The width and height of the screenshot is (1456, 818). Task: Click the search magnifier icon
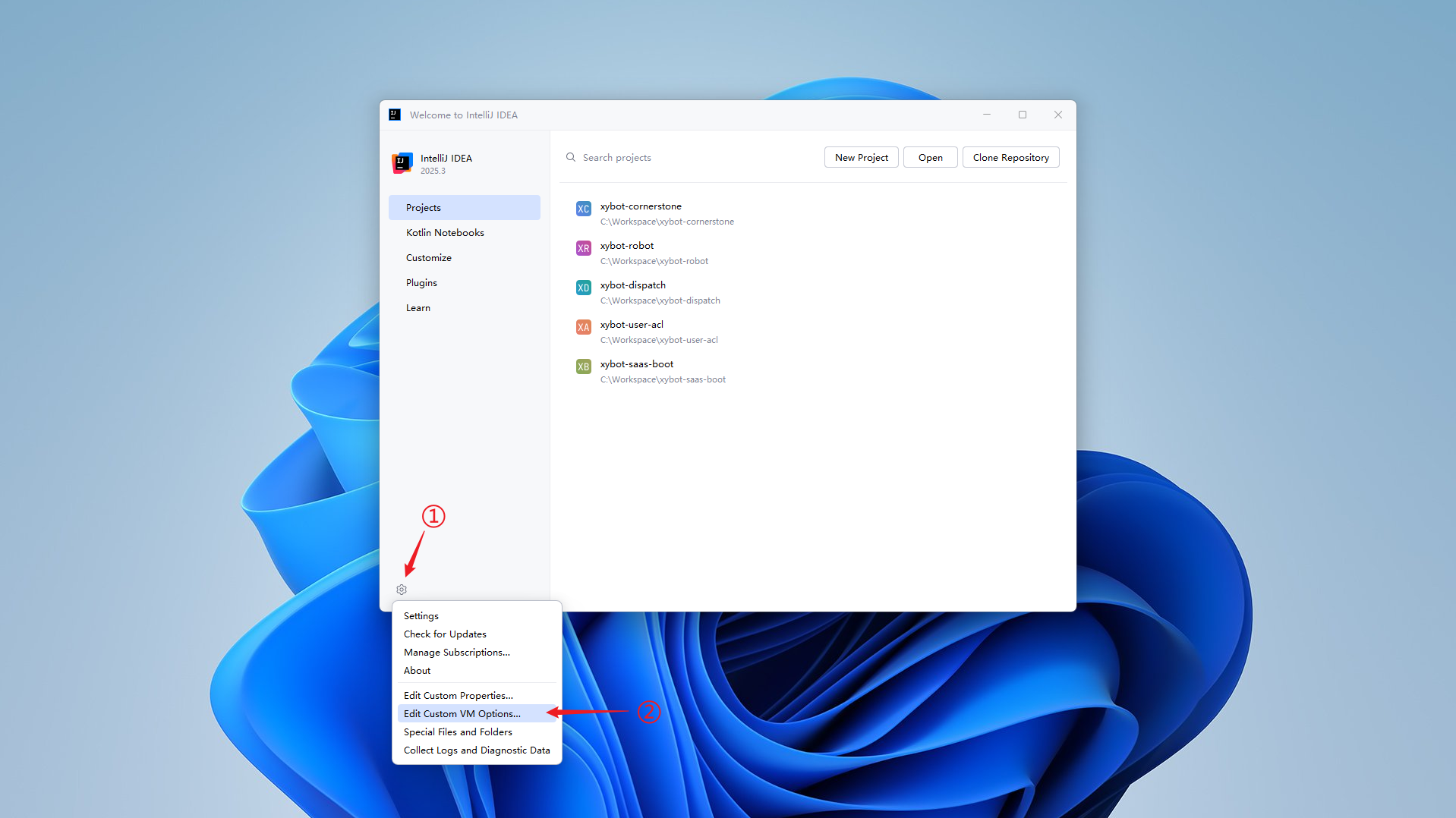point(571,157)
